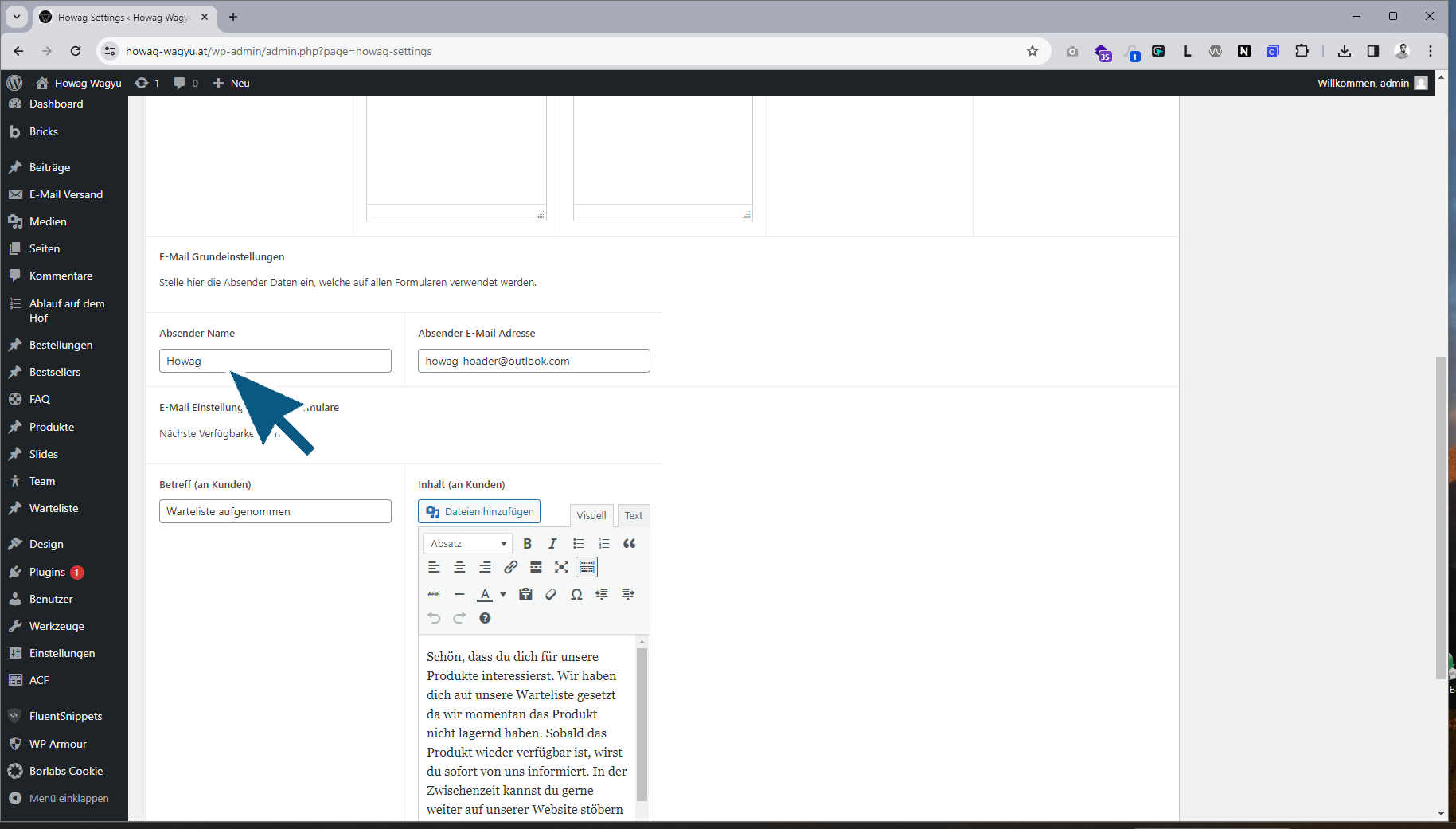
Task: Collapse the menu via Menü einklappen
Action: [68, 799]
